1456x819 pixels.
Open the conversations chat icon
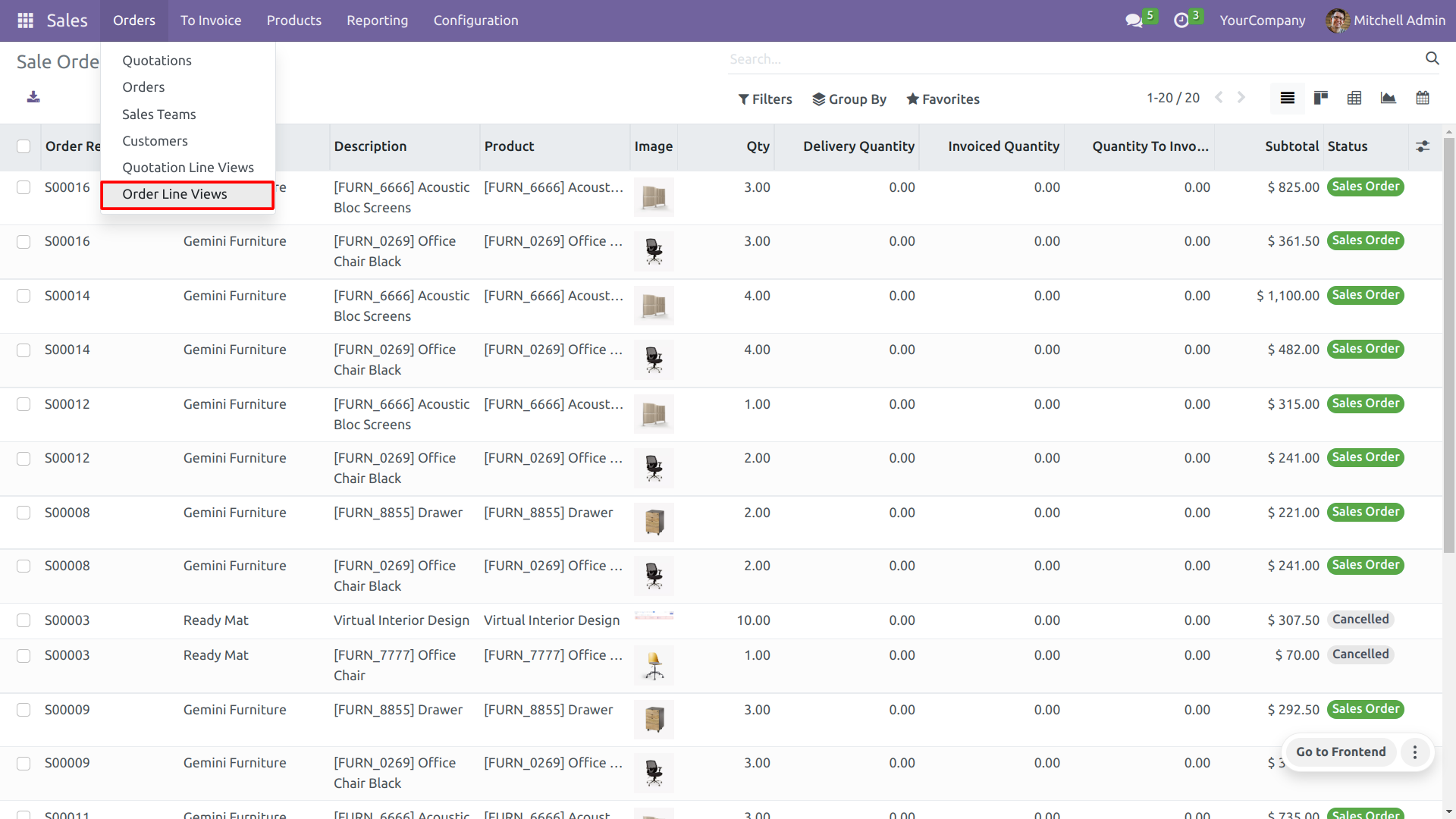(x=1134, y=20)
